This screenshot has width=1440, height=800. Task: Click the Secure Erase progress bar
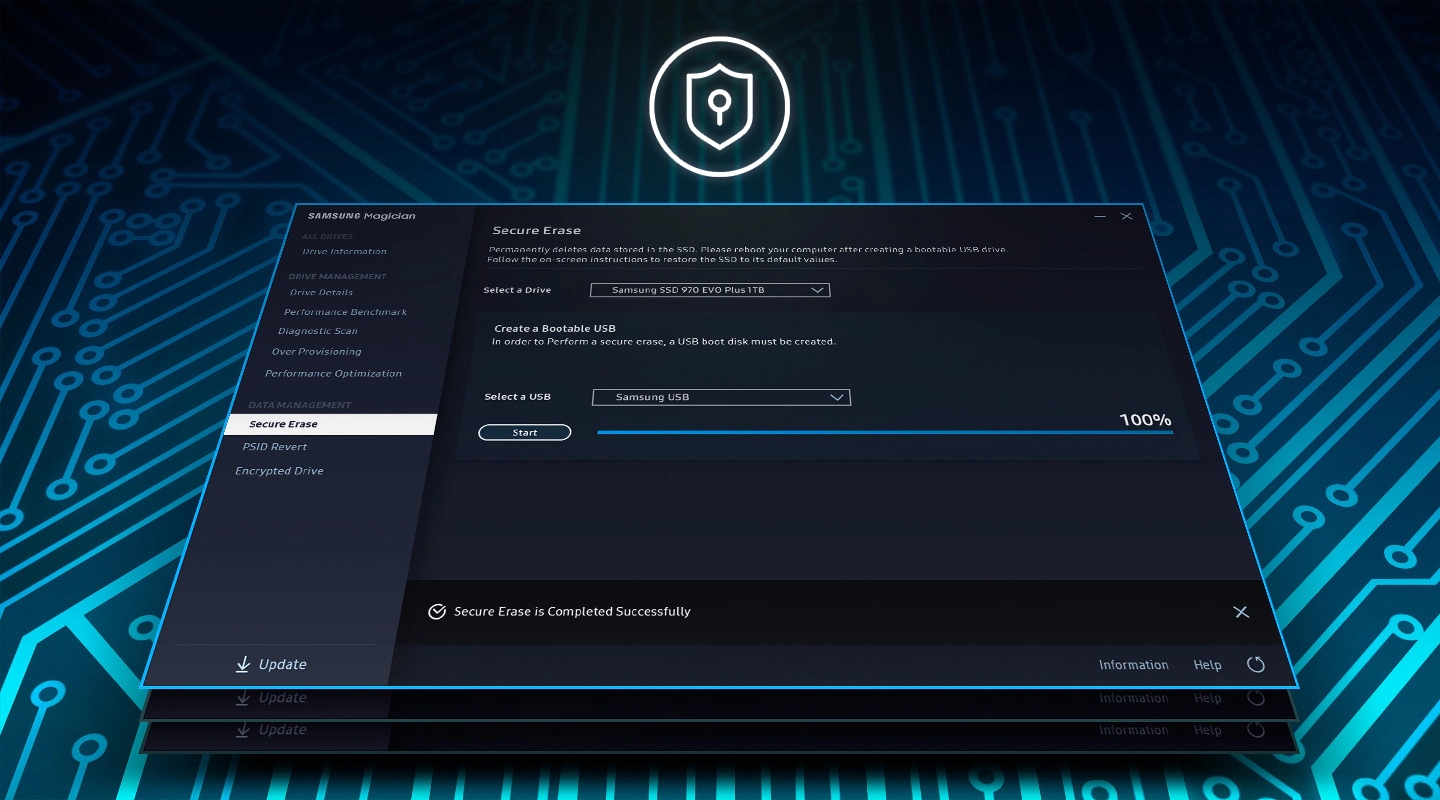point(885,433)
